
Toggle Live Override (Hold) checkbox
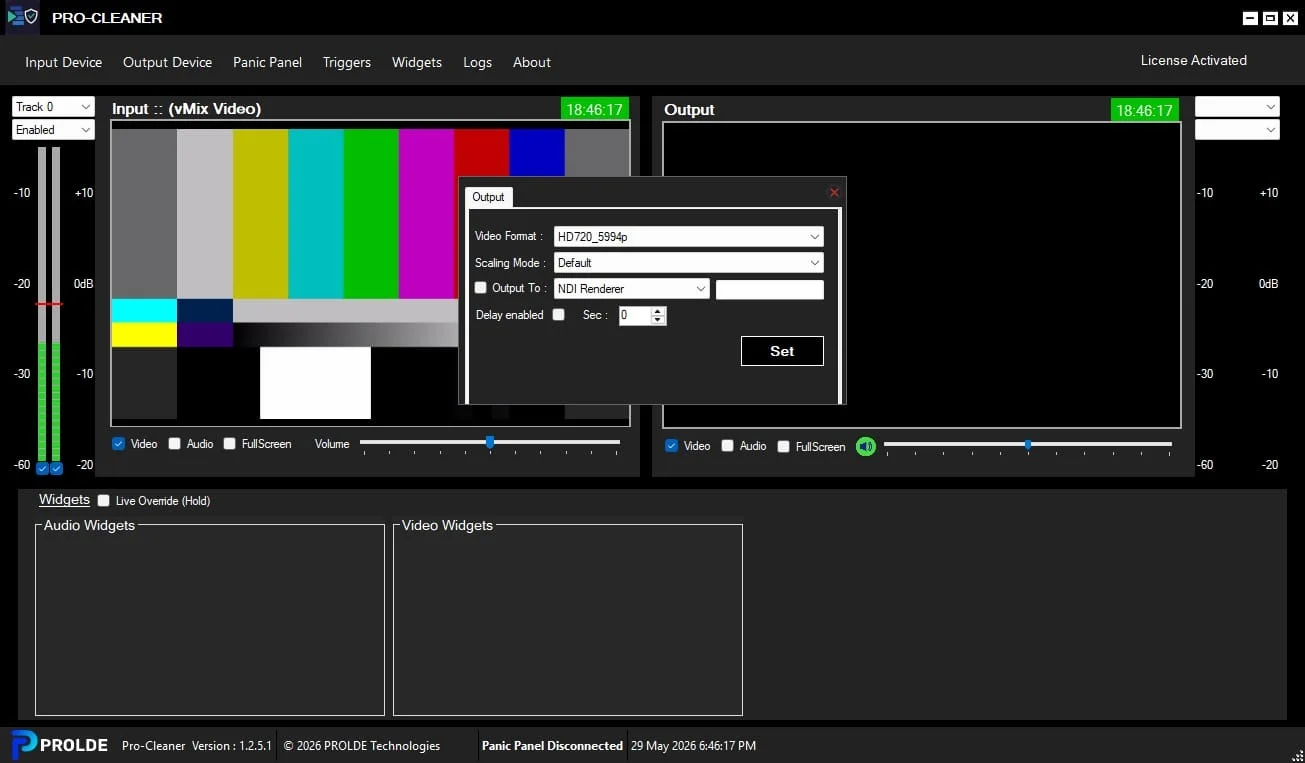104,501
